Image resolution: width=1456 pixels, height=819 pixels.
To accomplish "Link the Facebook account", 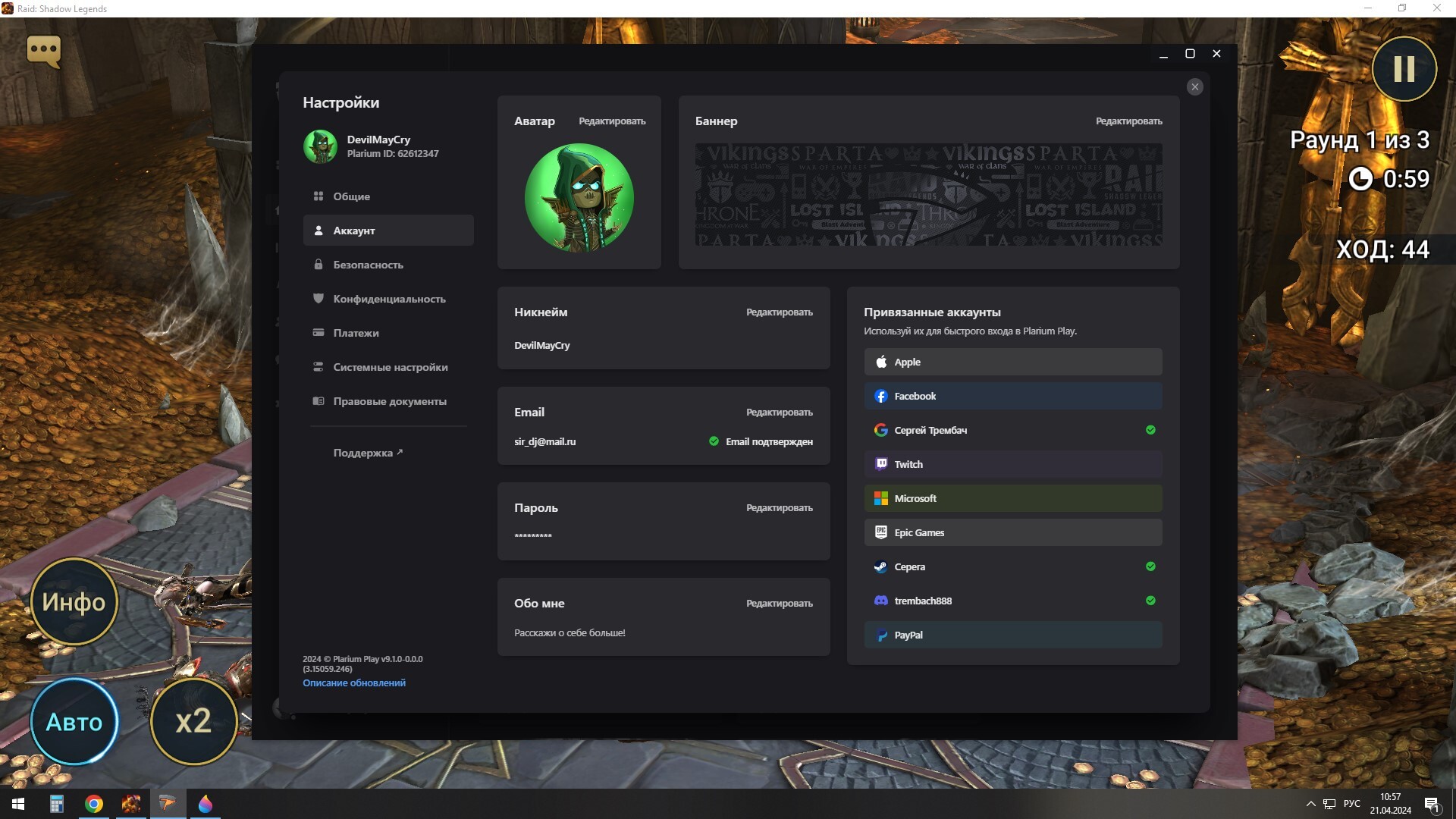I will 1013,396.
